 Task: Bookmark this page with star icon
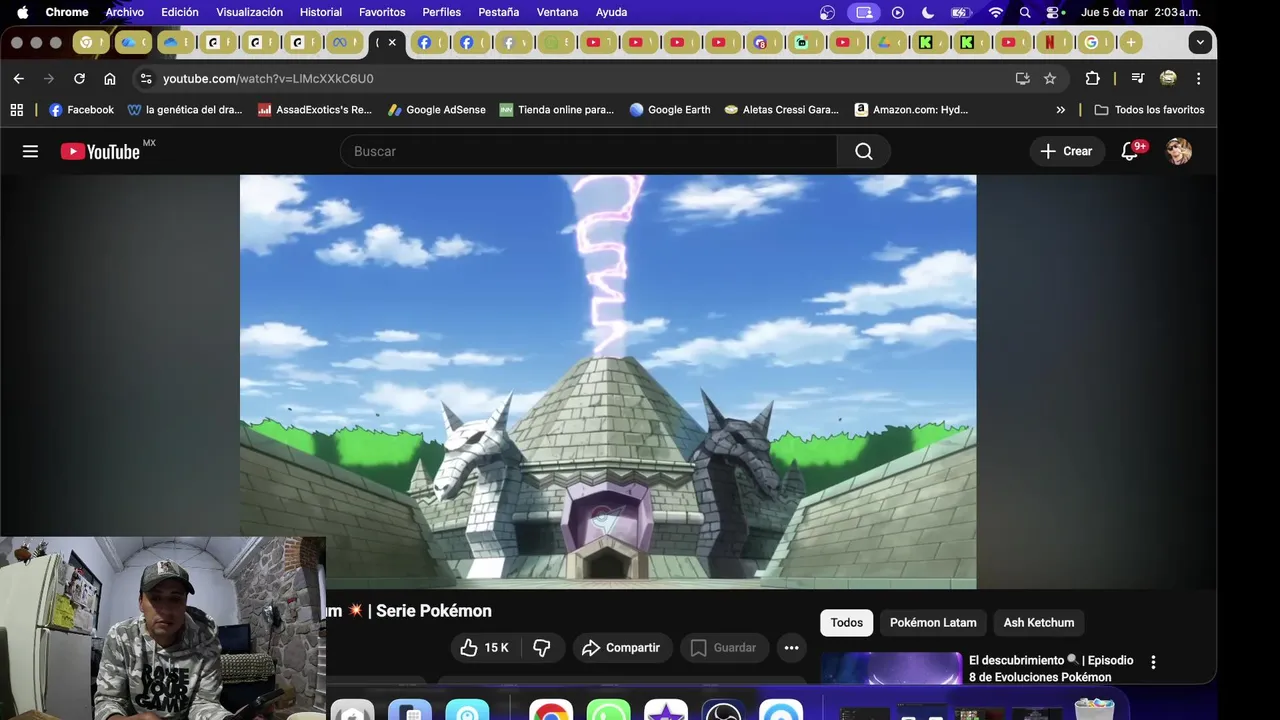point(1050,78)
